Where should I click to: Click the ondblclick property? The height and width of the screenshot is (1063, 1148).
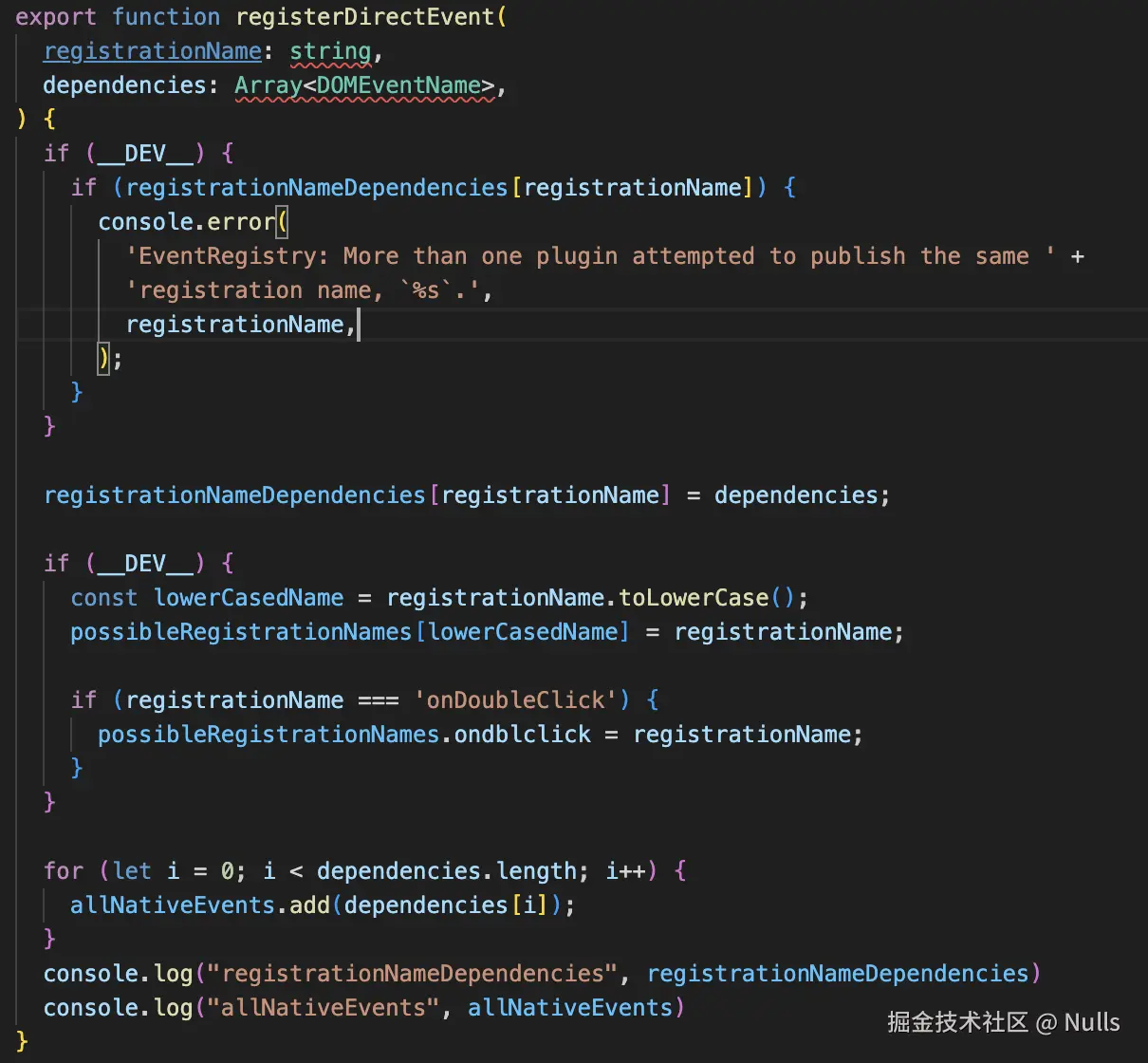click(x=523, y=735)
